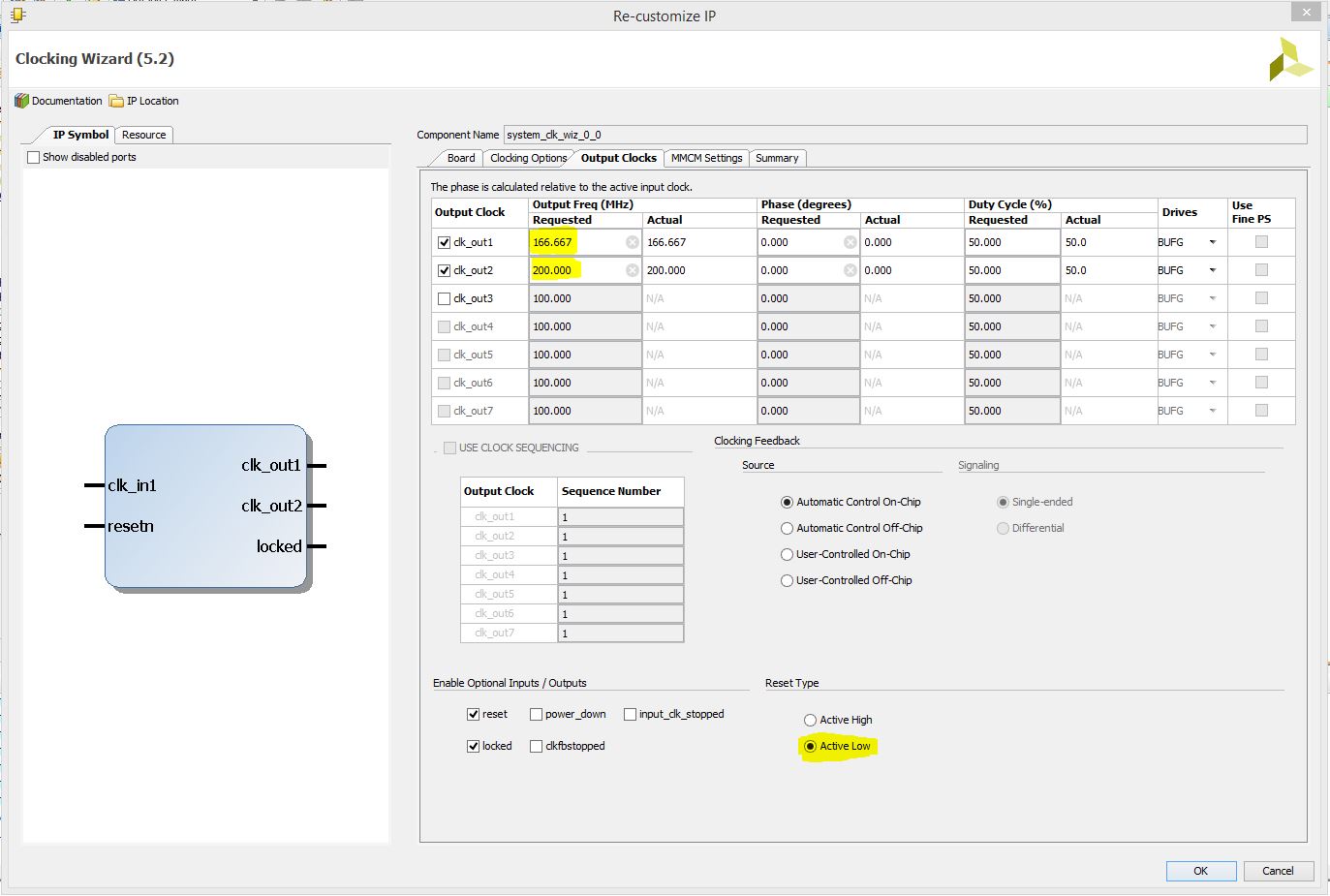
Task: Select the Active High reset type
Action: [810, 720]
